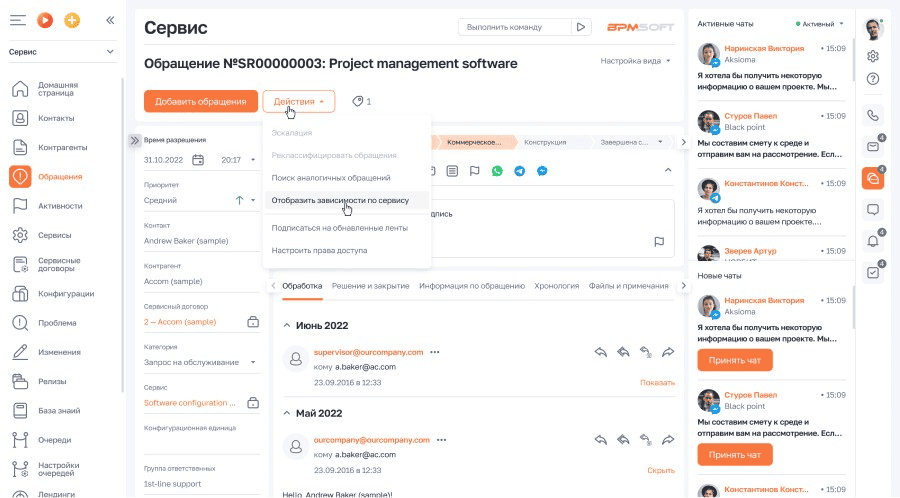Click Показать link on June email
900x498 pixels.
pyautogui.click(x=657, y=383)
